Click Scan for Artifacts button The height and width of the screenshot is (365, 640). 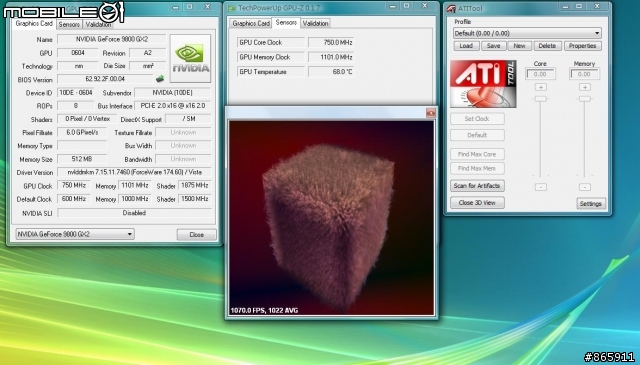[477, 186]
